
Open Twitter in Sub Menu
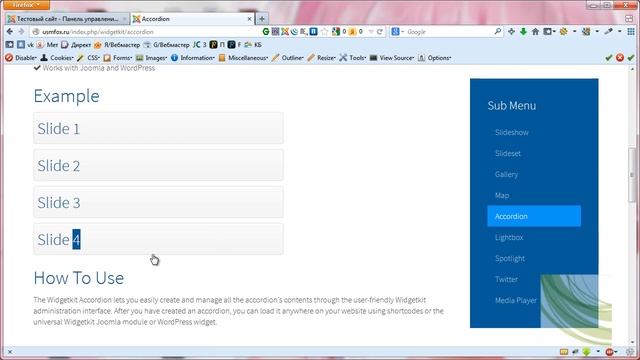(506, 280)
